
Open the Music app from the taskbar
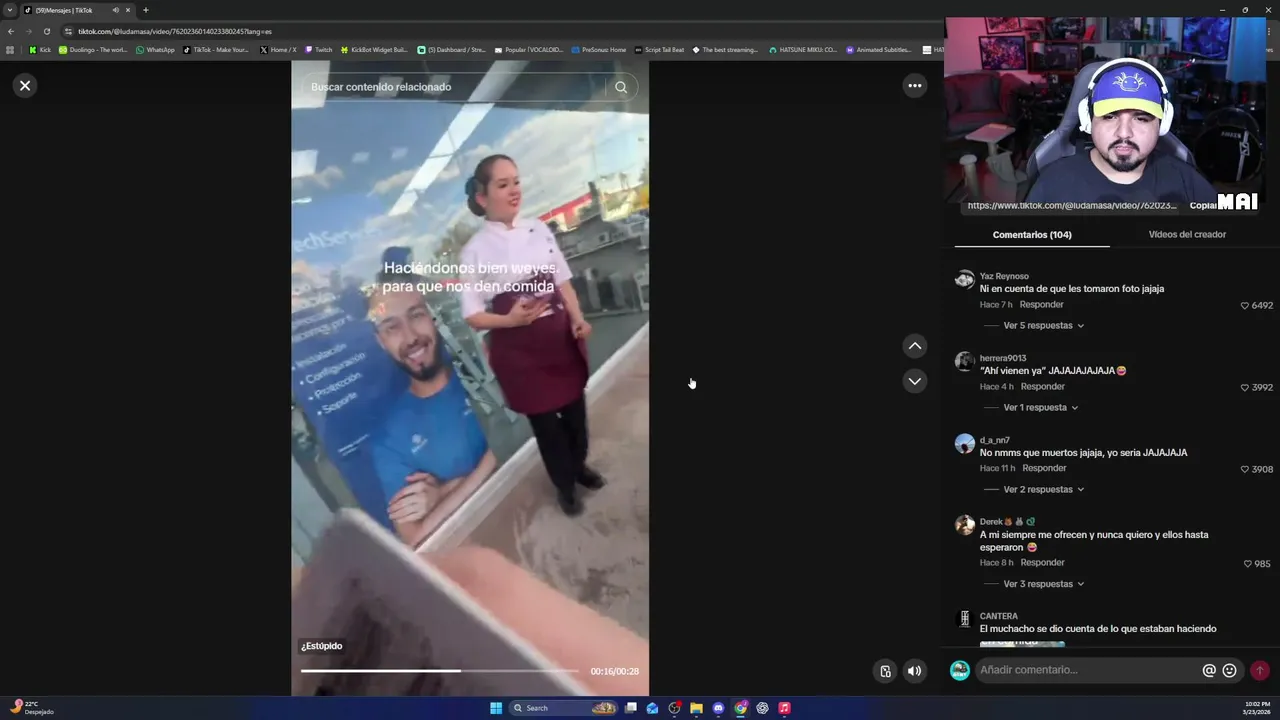[784, 708]
